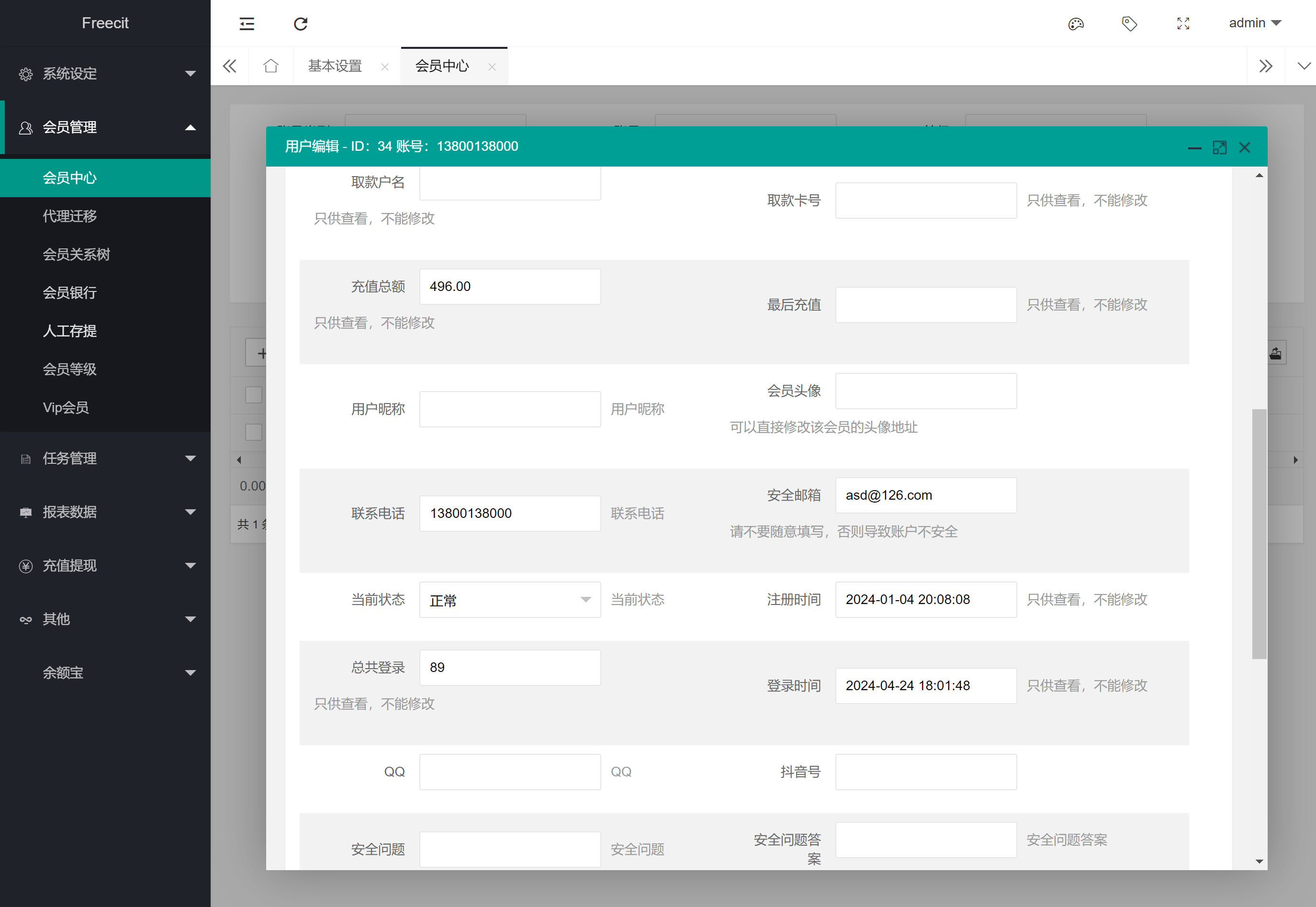Expand 充值提现 sidebar menu
Screen dimensions: 1316x907
click(105, 565)
